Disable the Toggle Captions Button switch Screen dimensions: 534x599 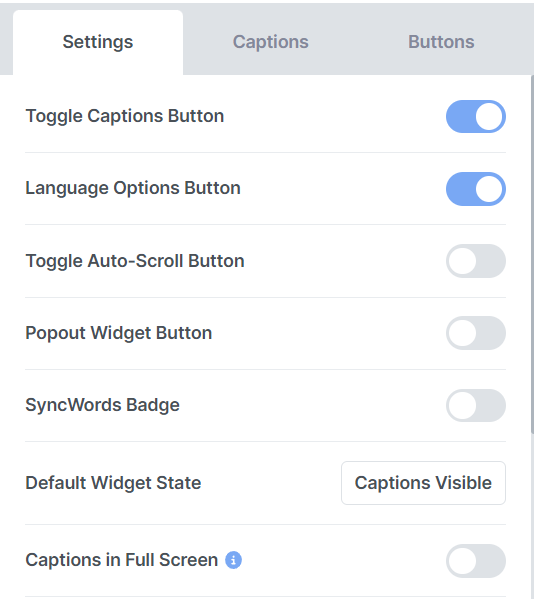click(476, 117)
